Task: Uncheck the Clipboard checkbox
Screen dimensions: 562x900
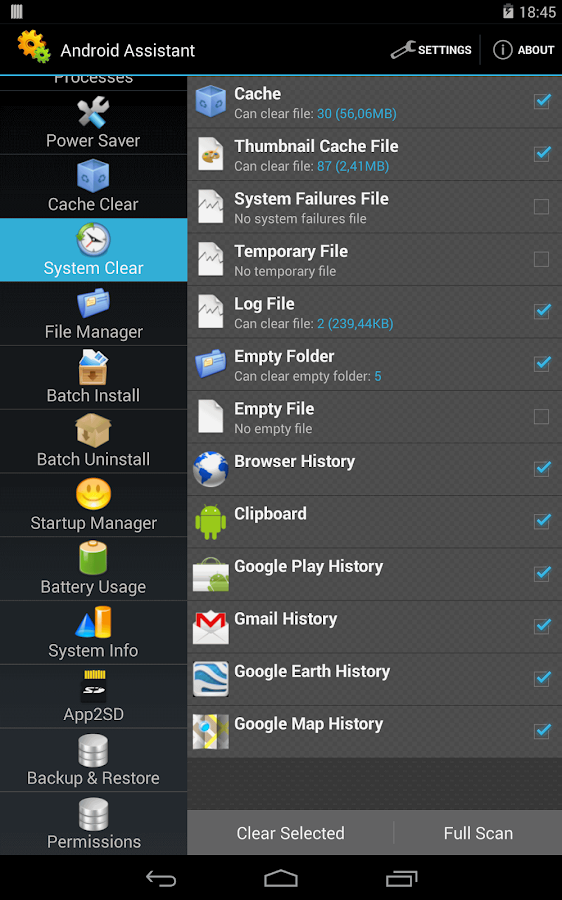Action: point(542,522)
